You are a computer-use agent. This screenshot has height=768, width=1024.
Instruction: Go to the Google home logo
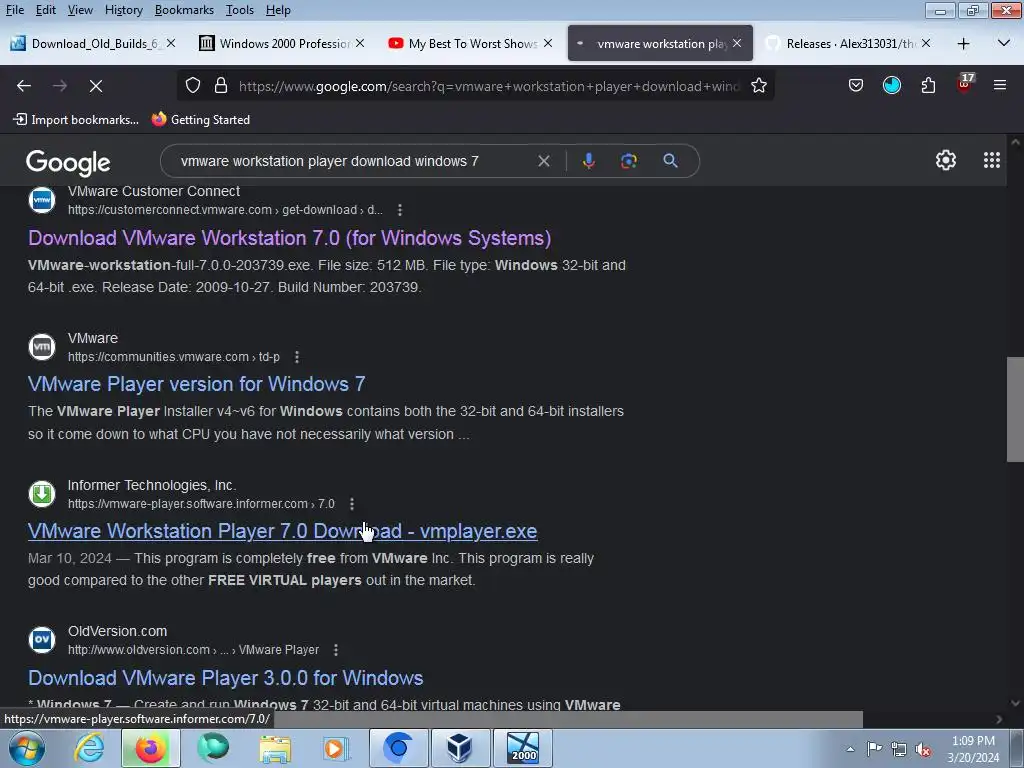tap(68, 163)
